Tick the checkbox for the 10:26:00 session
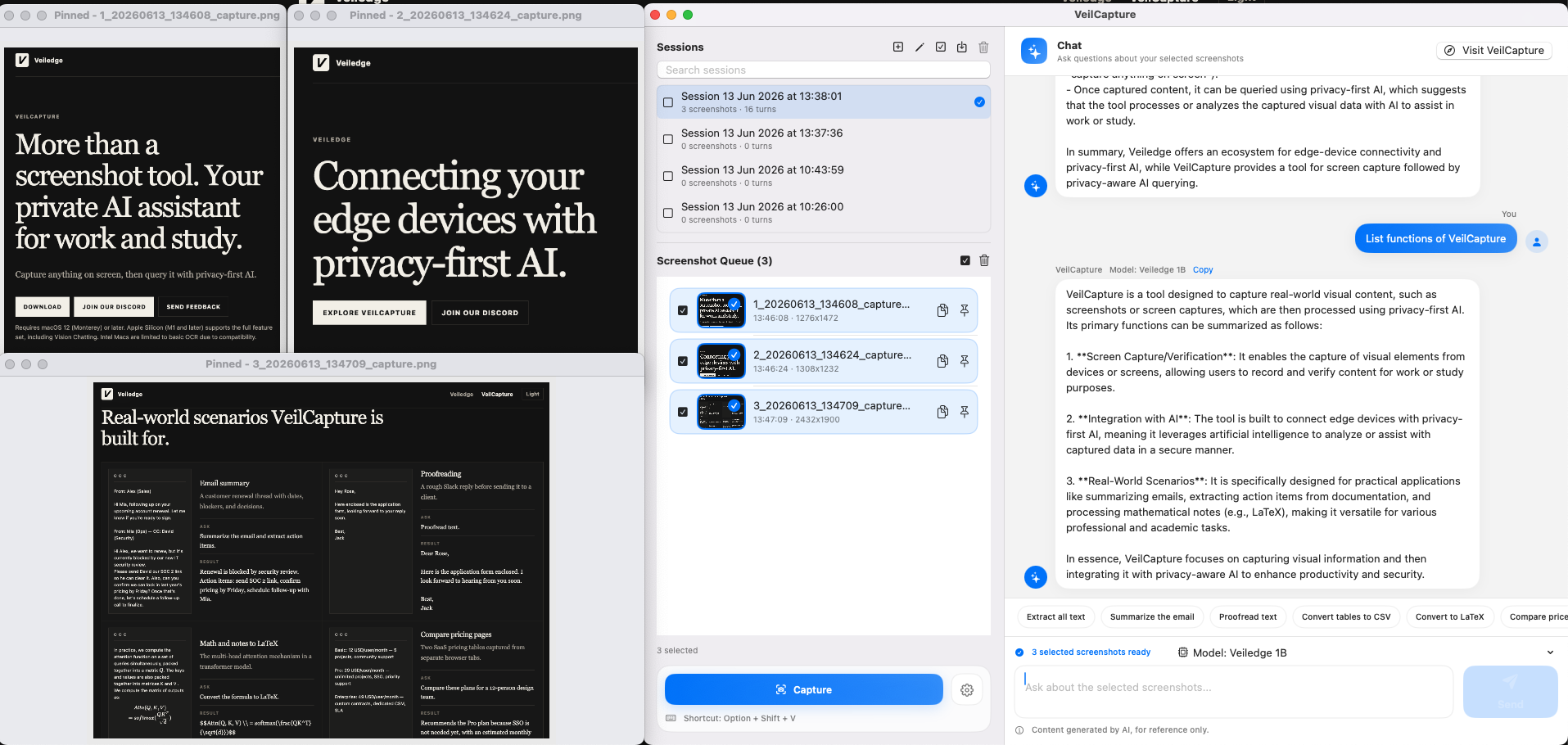 [668, 213]
